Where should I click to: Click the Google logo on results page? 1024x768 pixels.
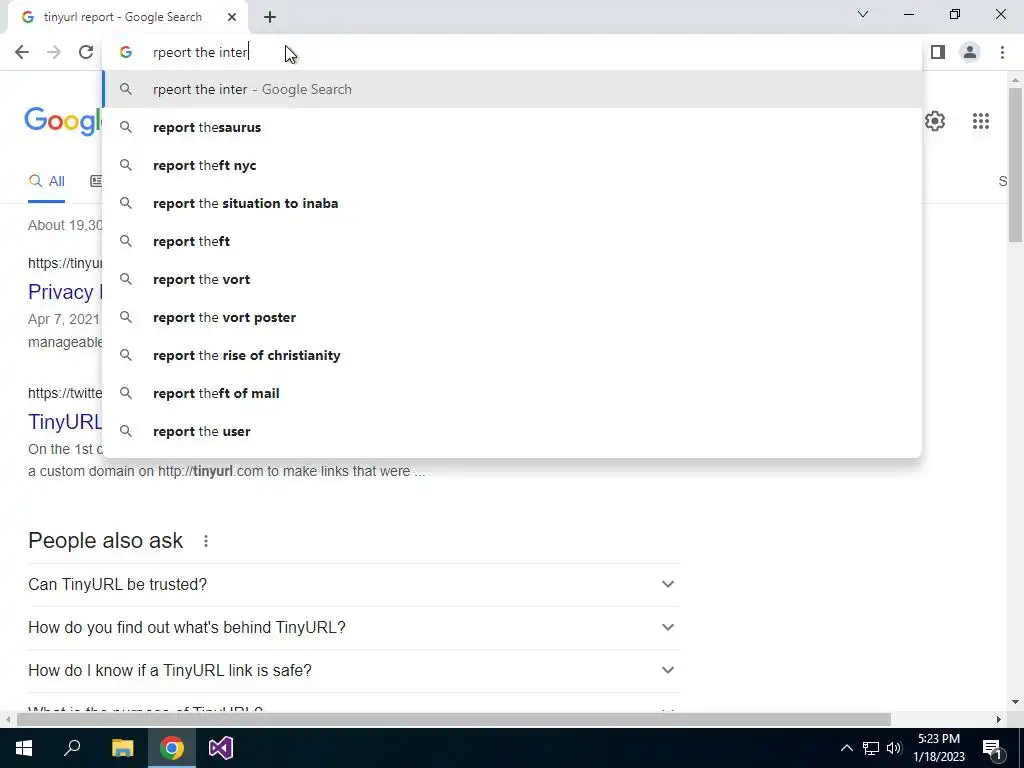click(x=63, y=121)
